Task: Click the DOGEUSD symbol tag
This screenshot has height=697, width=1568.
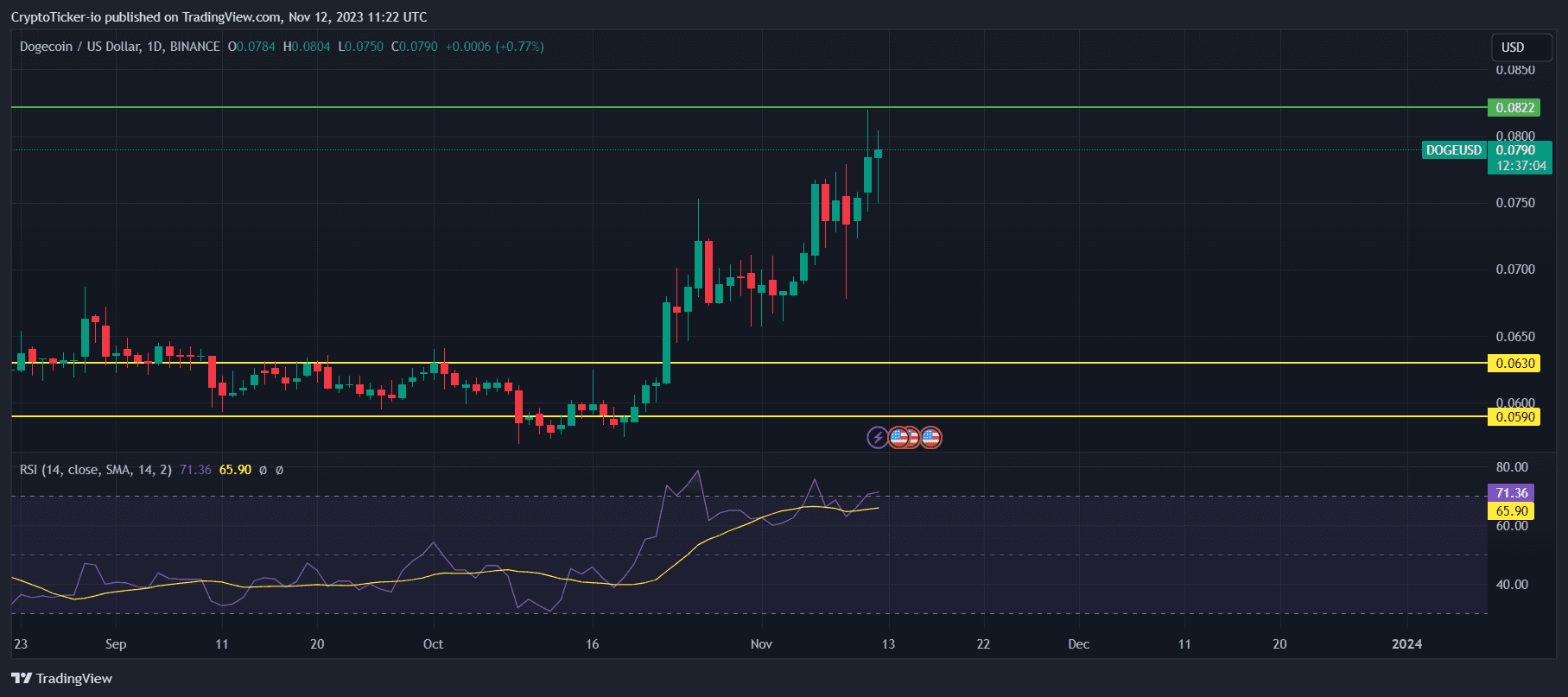Action: coord(1453,150)
